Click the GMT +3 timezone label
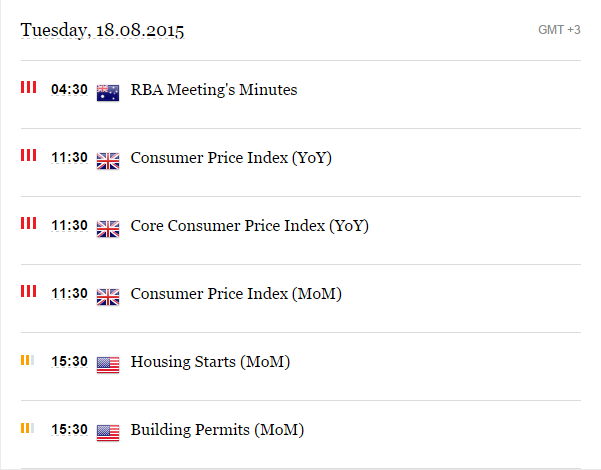The height and width of the screenshot is (470, 601). point(559,30)
